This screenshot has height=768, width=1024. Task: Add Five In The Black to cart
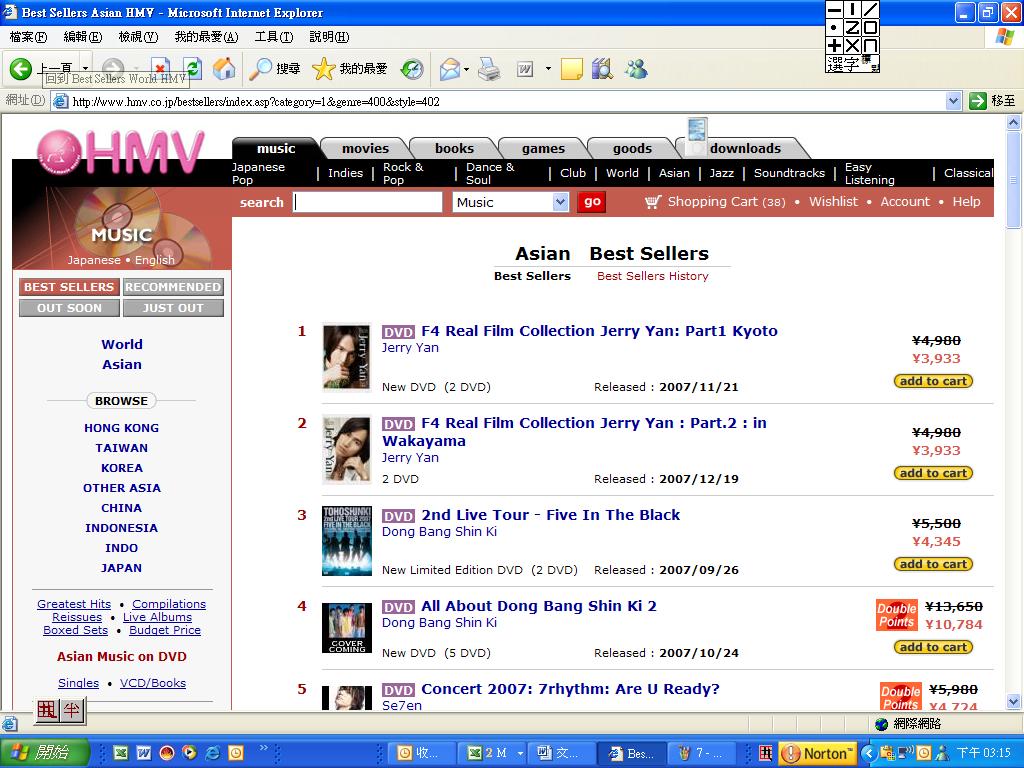(933, 564)
